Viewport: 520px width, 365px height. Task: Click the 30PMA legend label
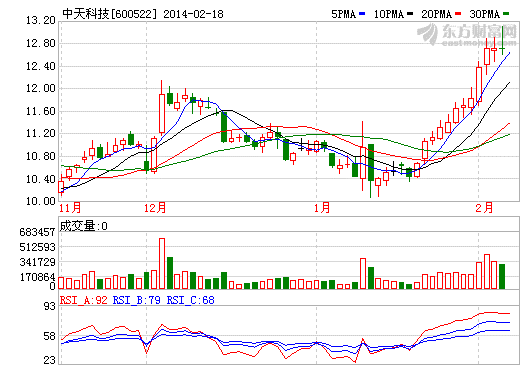(x=485, y=14)
